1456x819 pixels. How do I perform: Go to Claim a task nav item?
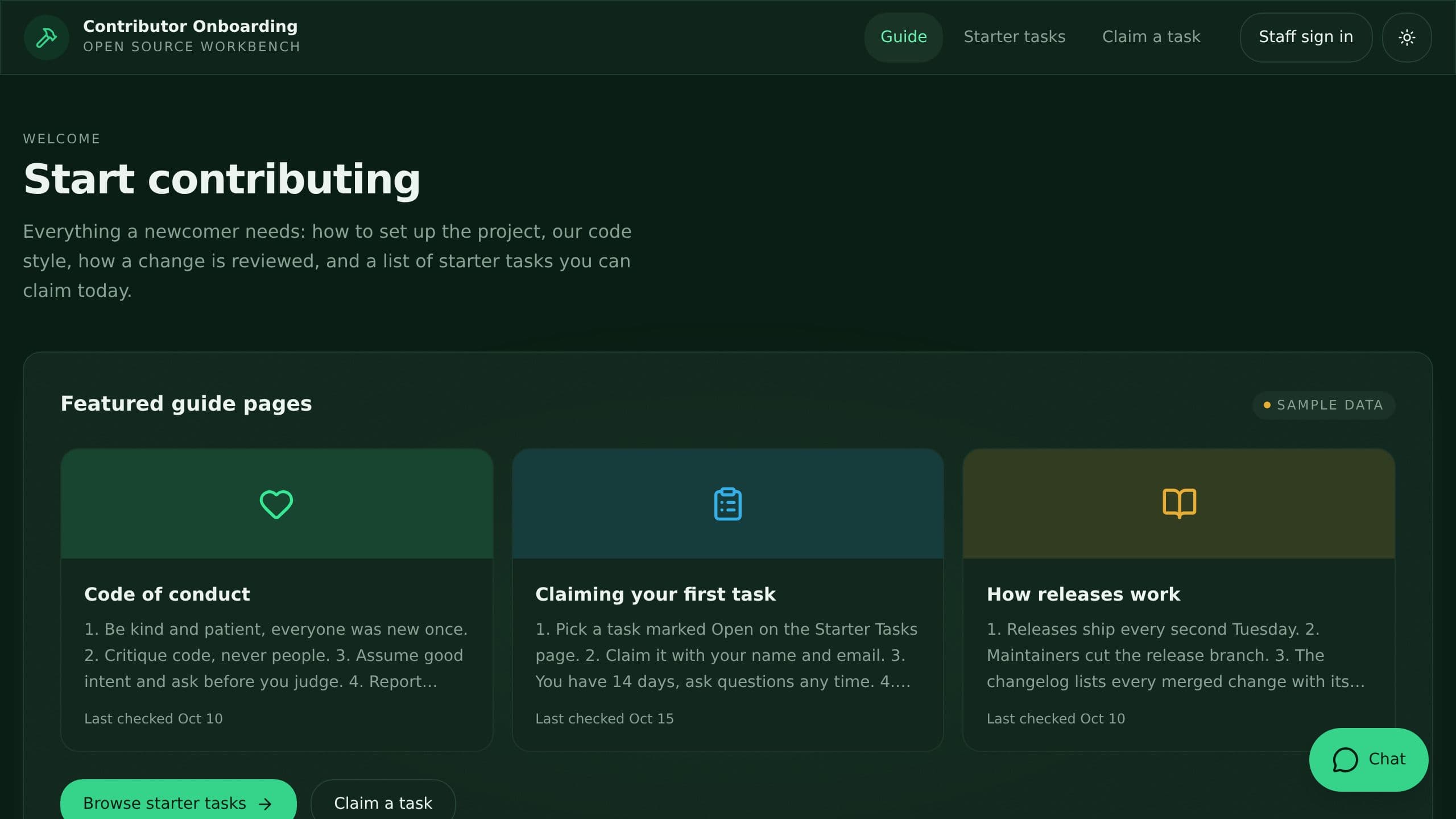(1151, 37)
